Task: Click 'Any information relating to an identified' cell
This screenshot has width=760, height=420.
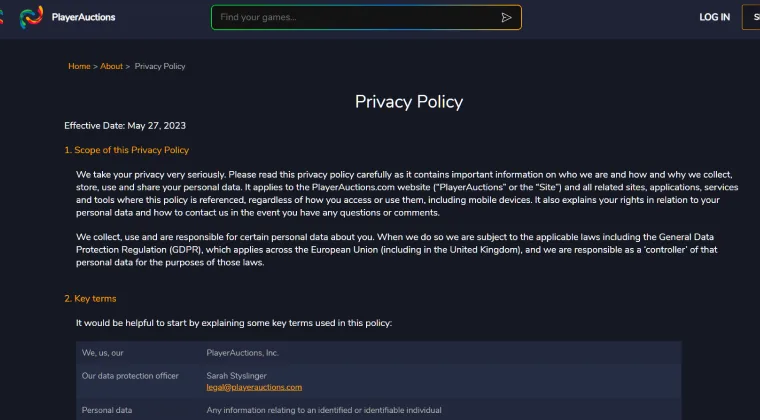Action: point(324,410)
